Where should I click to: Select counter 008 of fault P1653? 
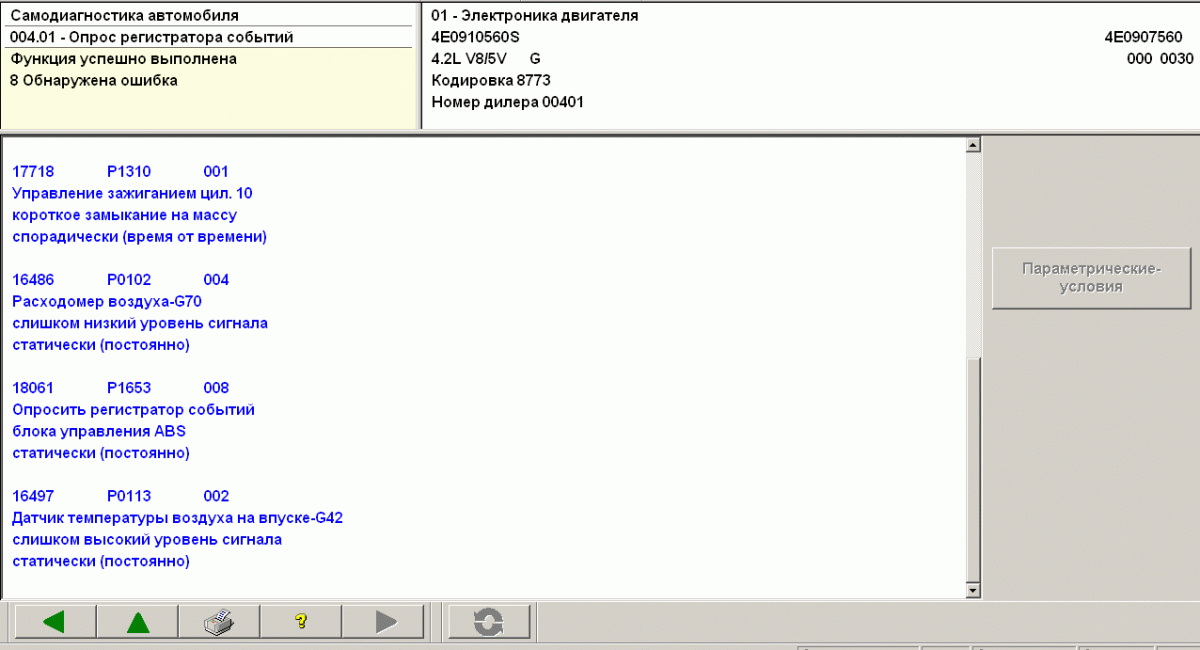[216, 388]
